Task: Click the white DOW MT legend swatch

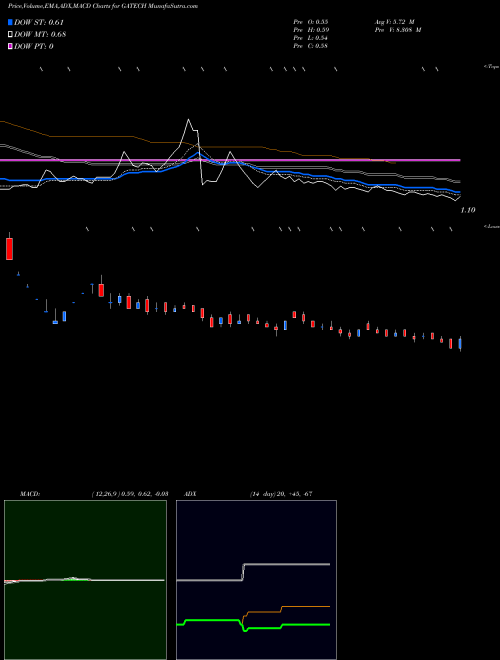Action: click(10, 35)
